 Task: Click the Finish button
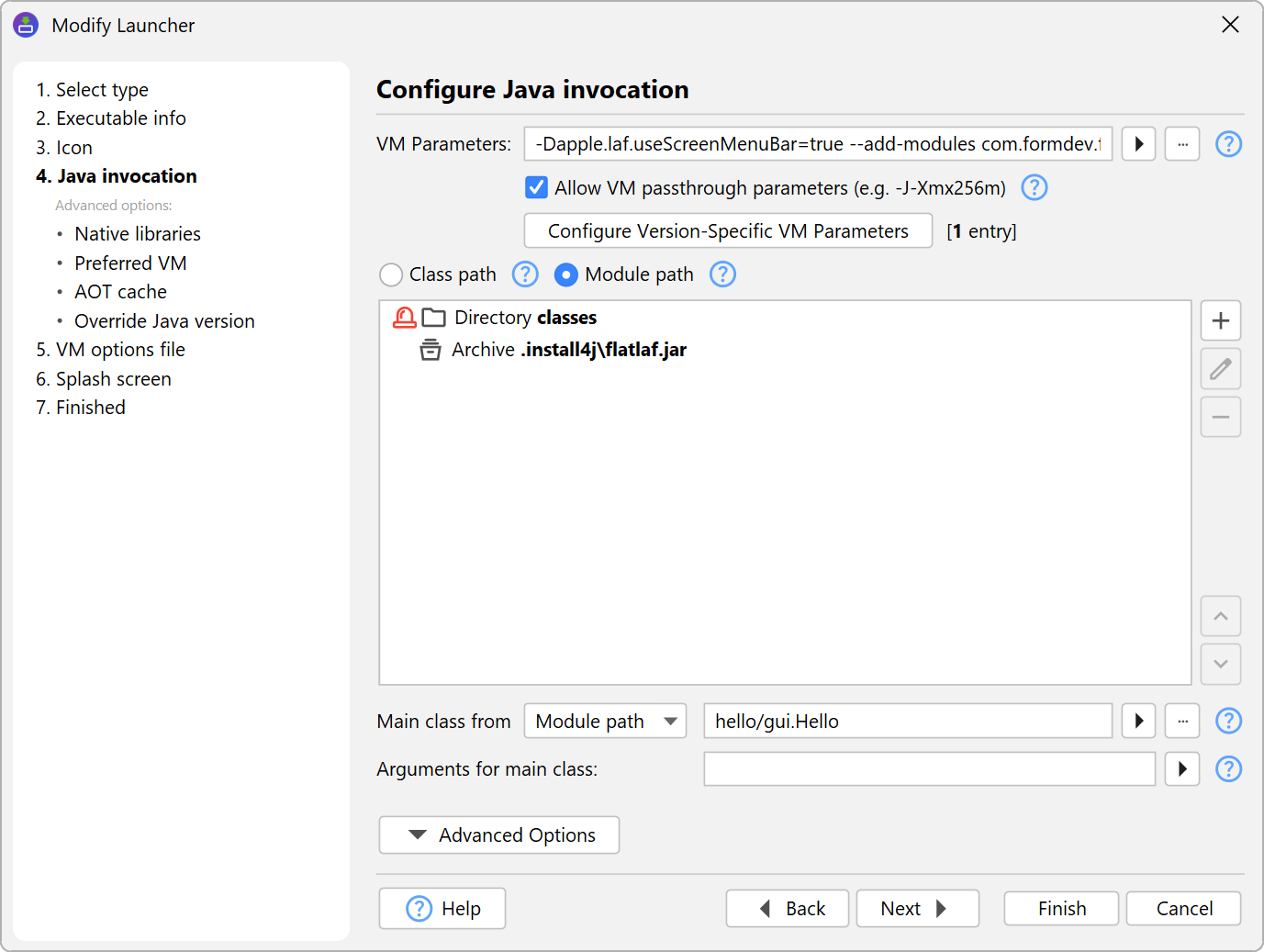point(1061,908)
